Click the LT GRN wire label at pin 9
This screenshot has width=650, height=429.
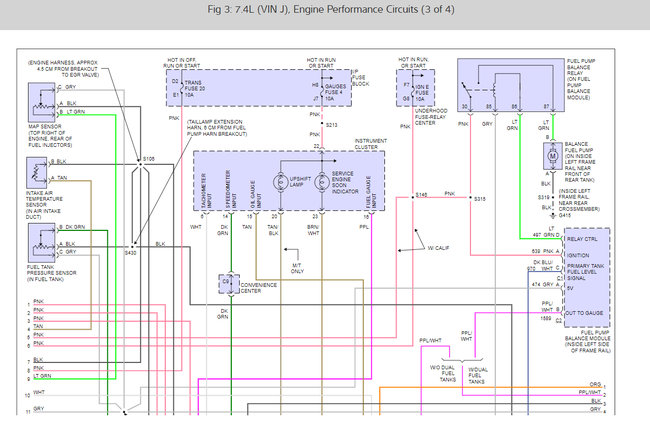[42, 376]
